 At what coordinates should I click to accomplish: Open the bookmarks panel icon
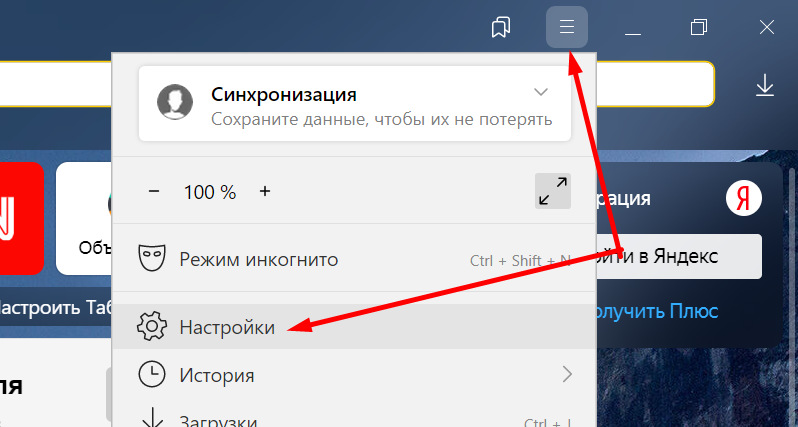[501, 27]
